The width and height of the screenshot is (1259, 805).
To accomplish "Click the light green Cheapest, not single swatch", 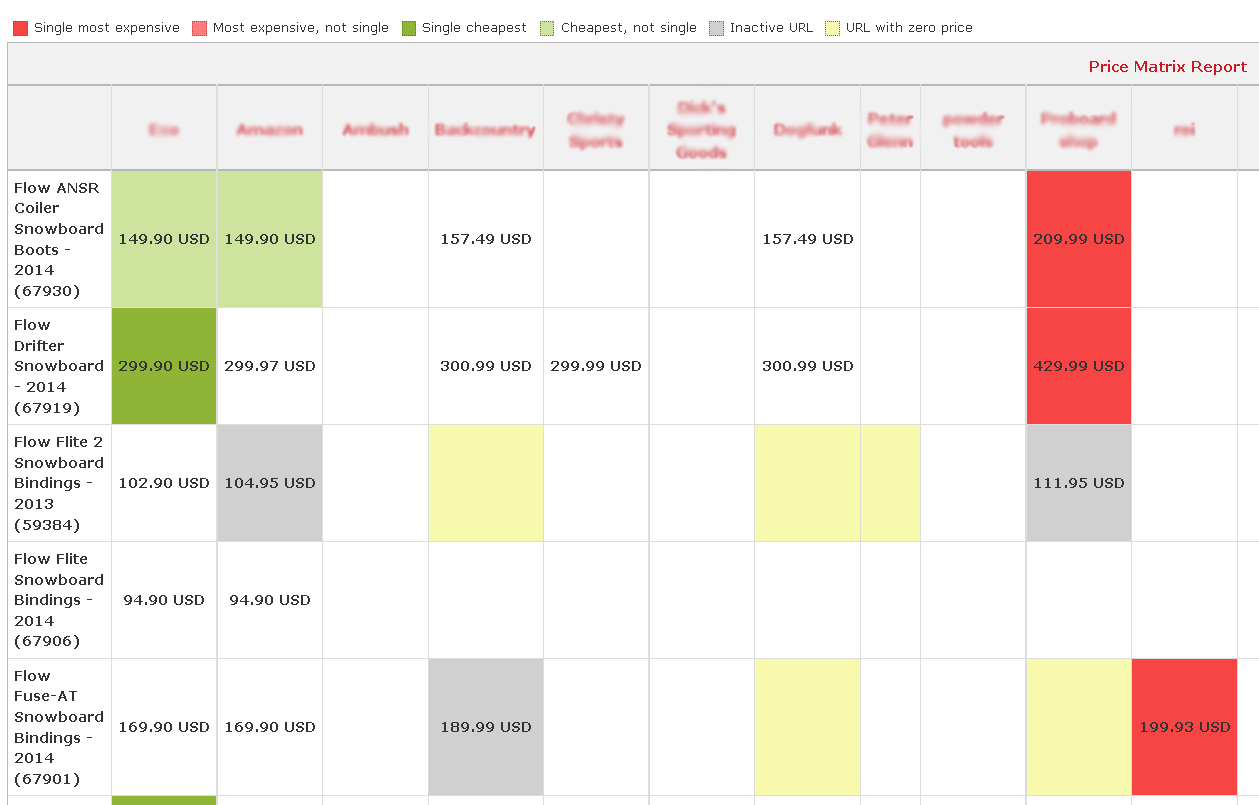I will [547, 28].
